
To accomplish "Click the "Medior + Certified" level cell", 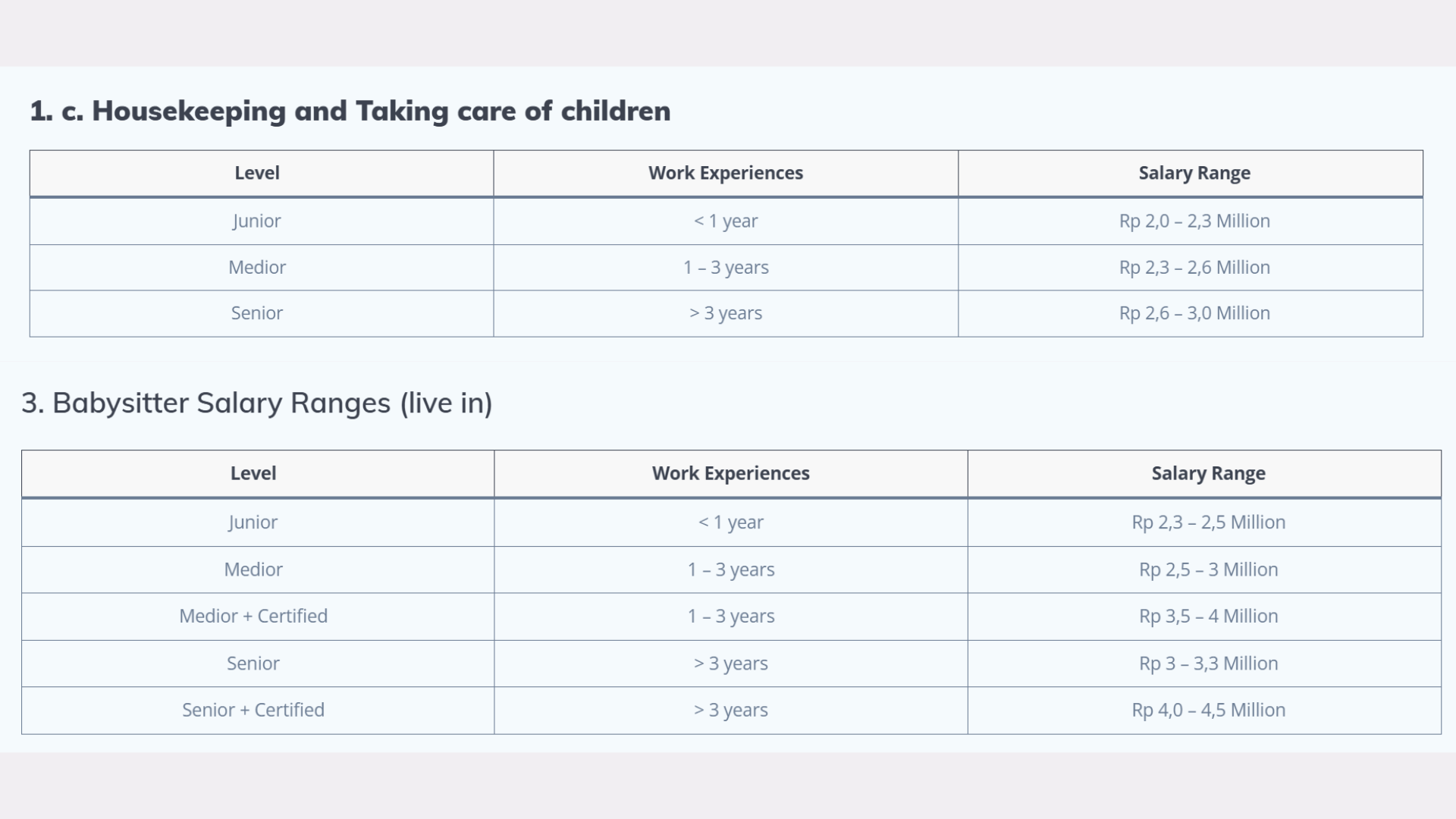I will pyautogui.click(x=253, y=616).
